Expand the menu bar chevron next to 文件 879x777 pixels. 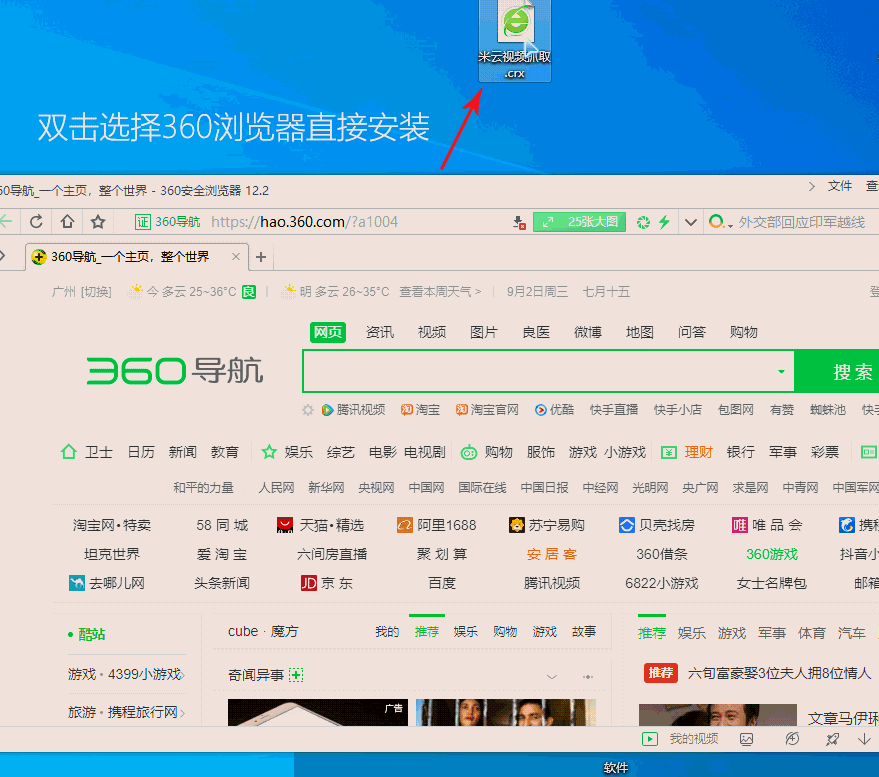(x=812, y=186)
